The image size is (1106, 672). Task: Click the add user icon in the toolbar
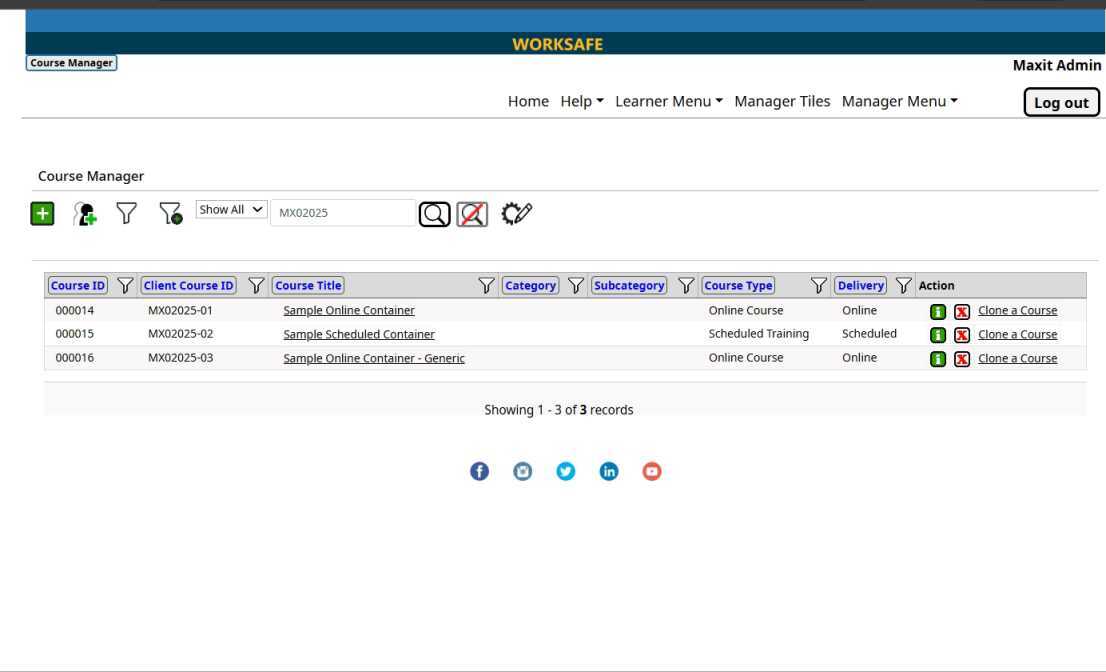86,213
